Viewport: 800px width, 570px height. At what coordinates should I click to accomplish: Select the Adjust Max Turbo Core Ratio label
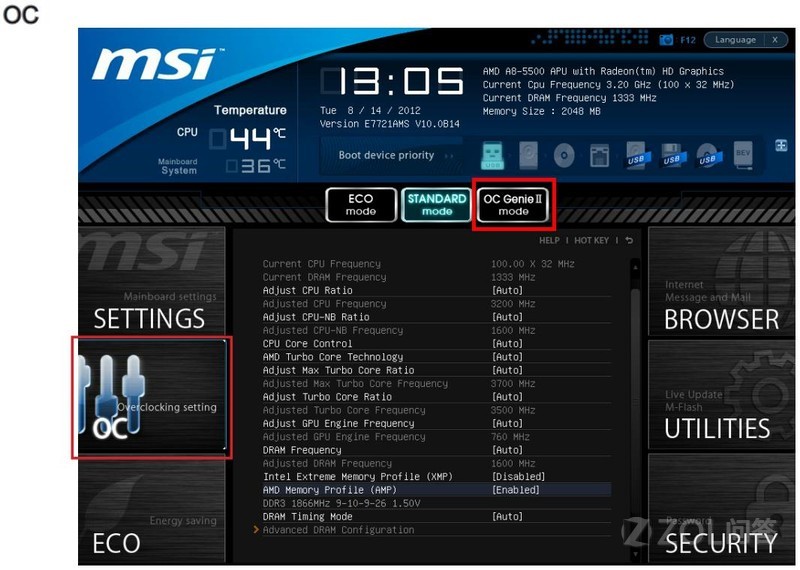point(338,370)
